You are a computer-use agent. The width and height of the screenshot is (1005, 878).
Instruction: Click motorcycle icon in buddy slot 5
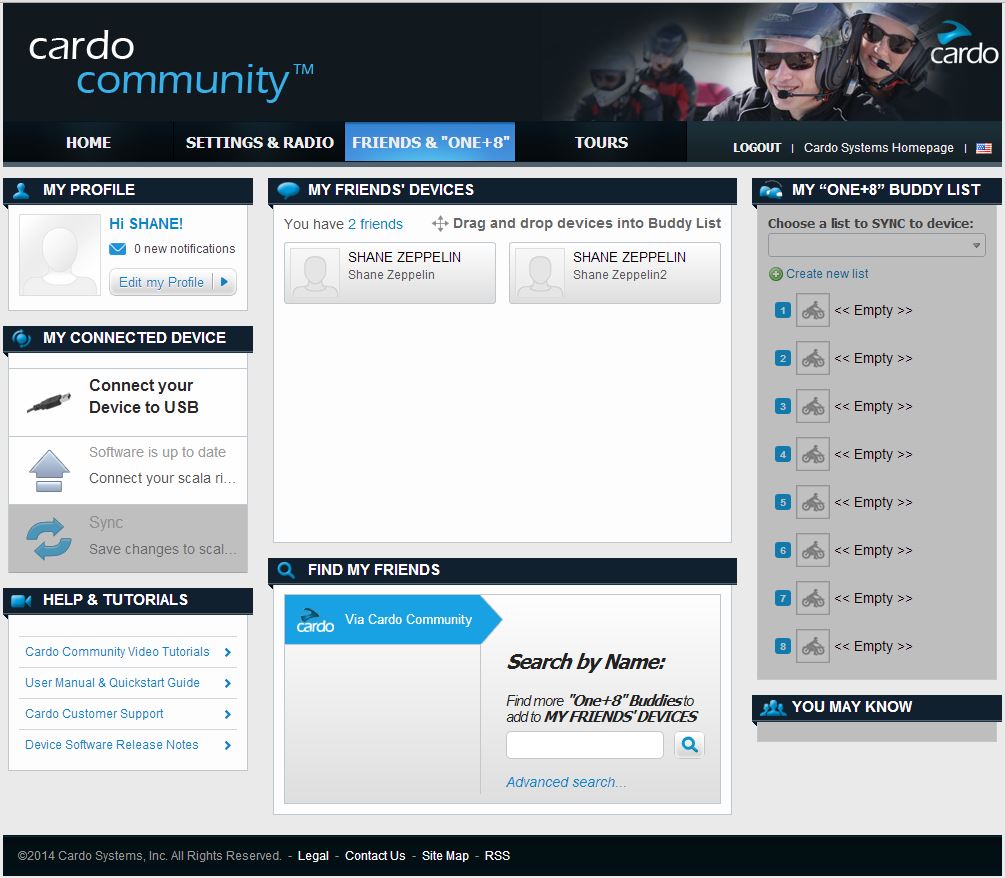813,502
